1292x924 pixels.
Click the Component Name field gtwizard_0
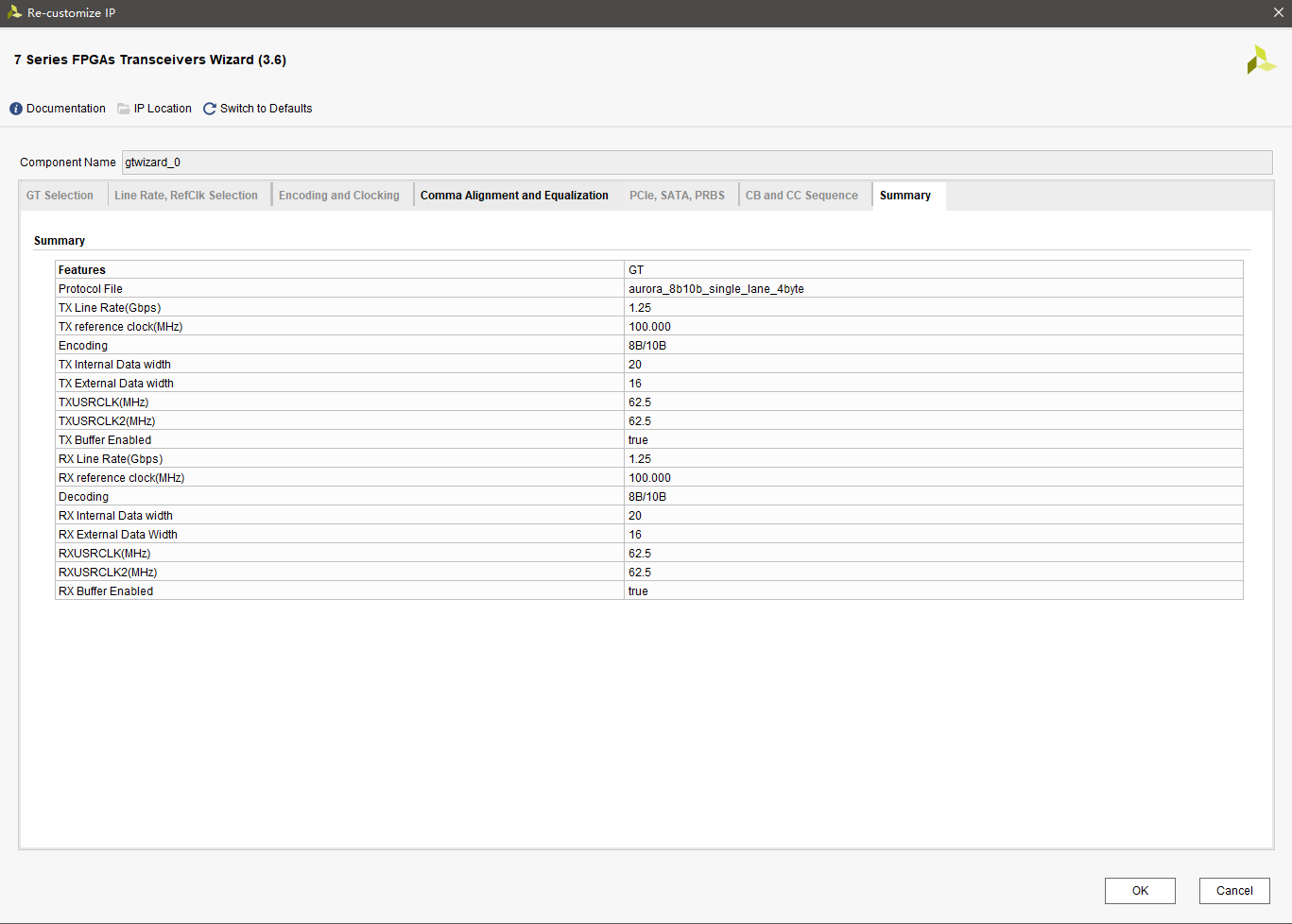click(698, 163)
